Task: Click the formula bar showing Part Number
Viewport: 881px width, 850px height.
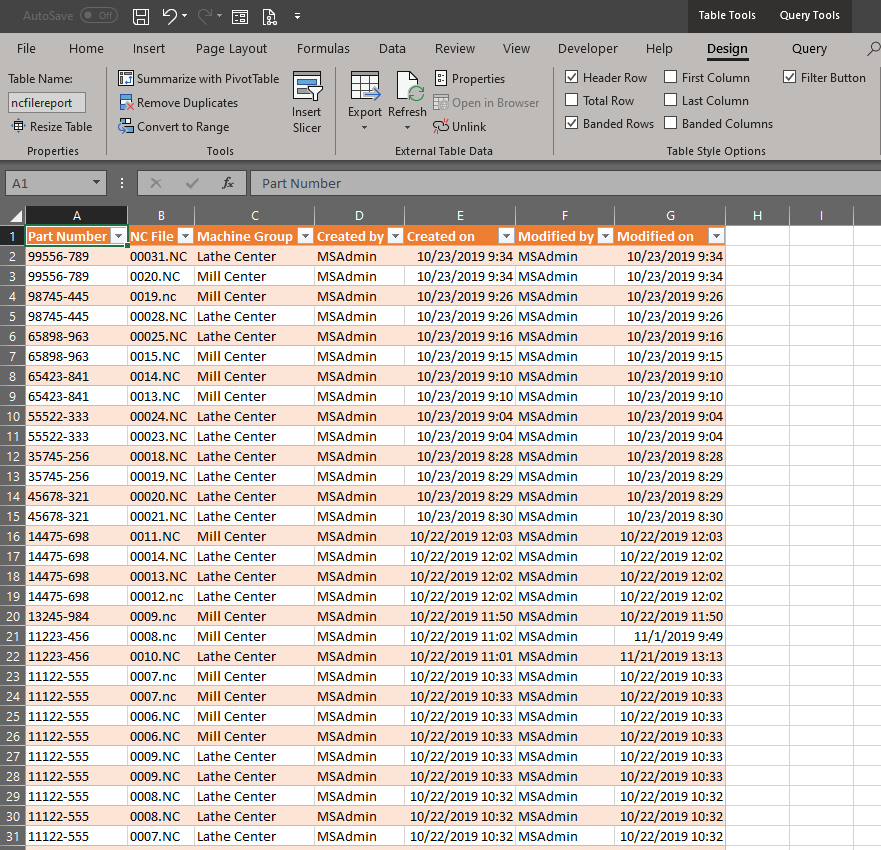Action: tap(565, 183)
